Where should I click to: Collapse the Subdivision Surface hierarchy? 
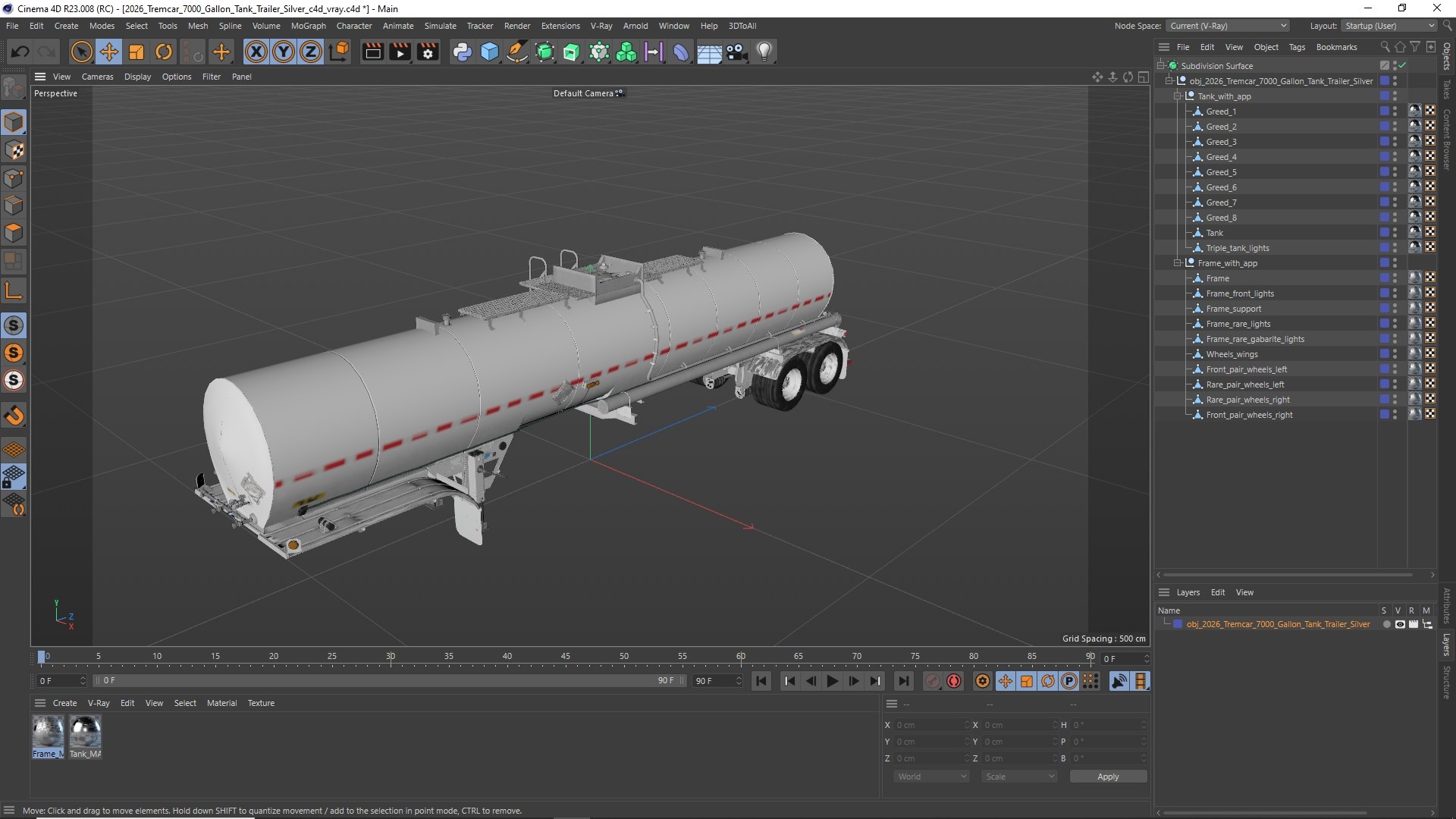coord(1160,66)
